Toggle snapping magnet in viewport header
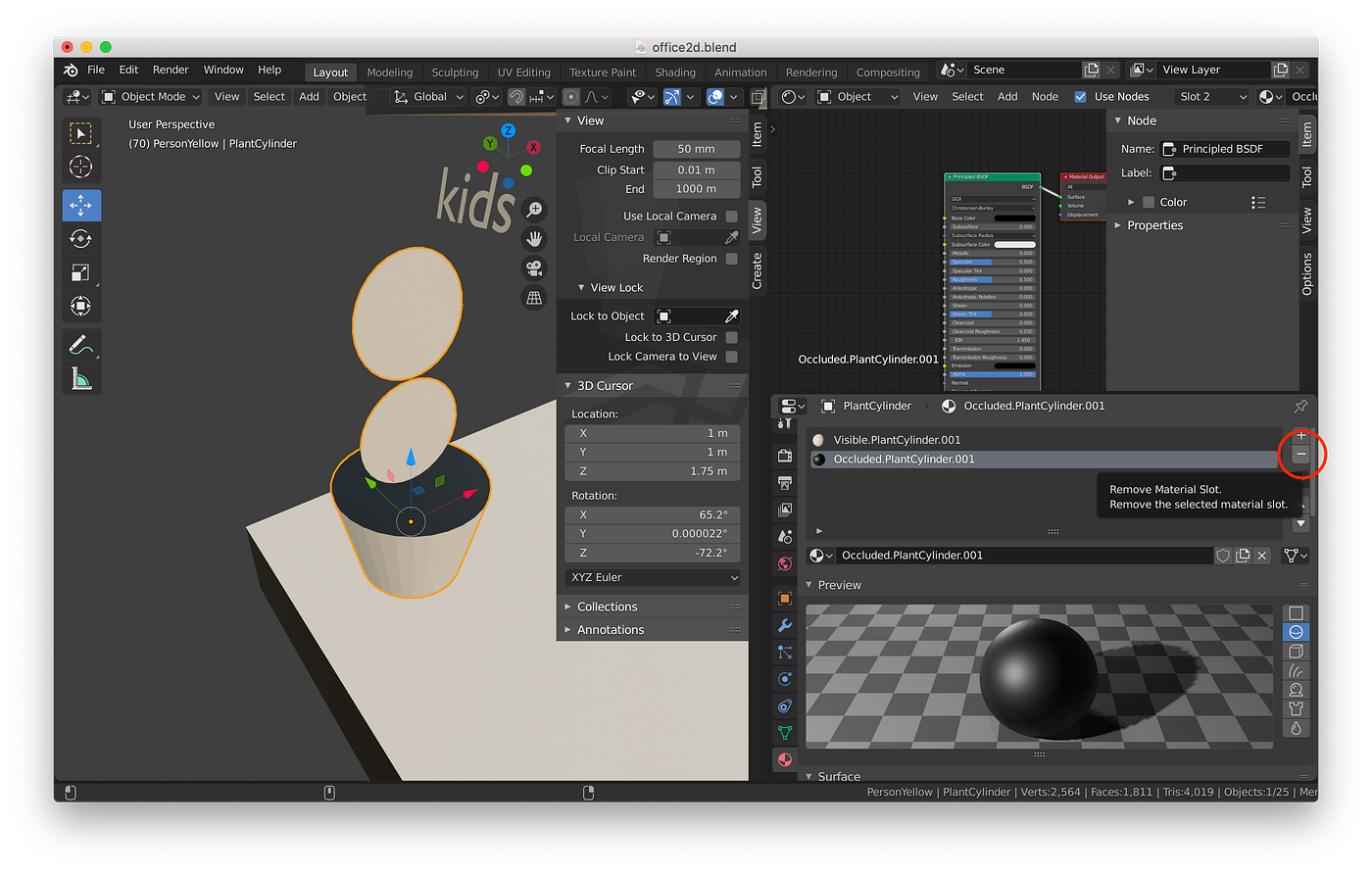Screen dimensions: 1372x873 tap(516, 97)
